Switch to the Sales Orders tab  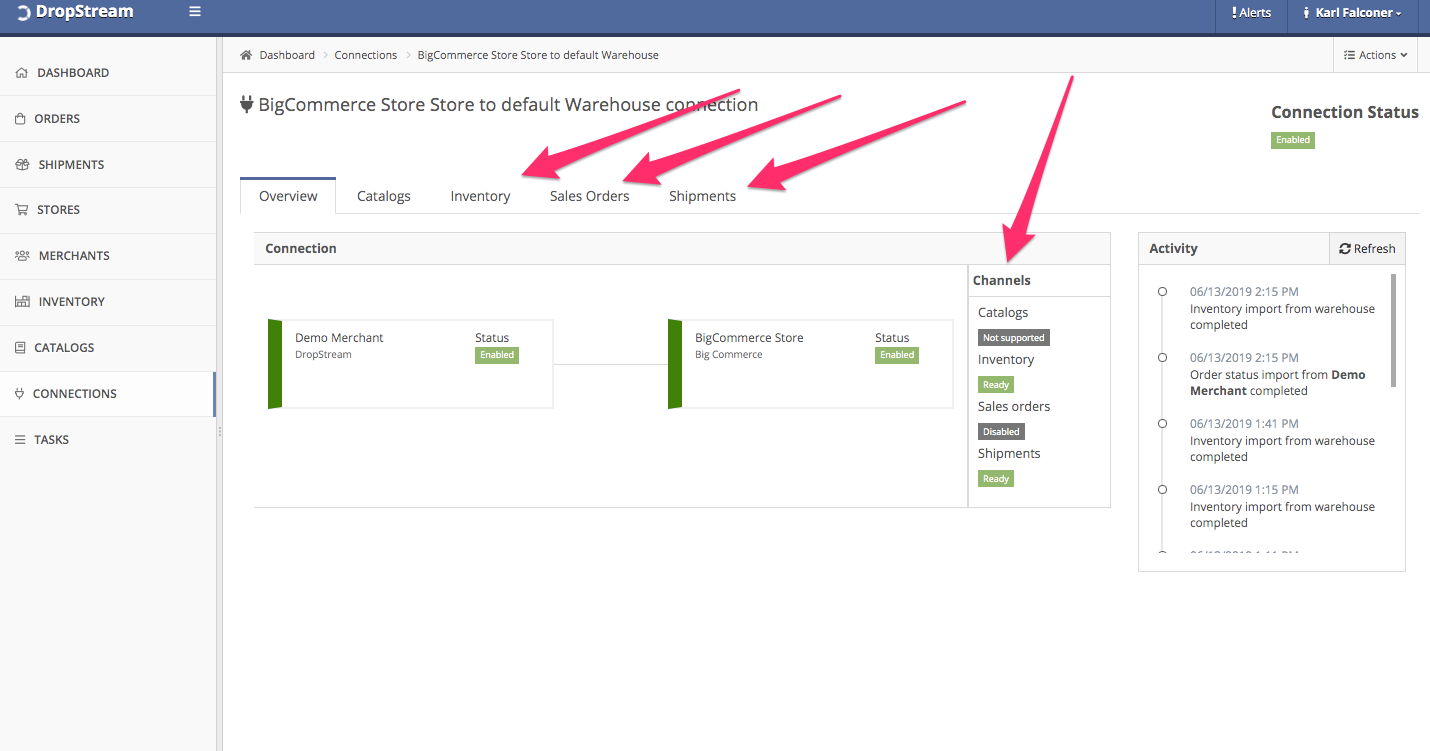[589, 196]
